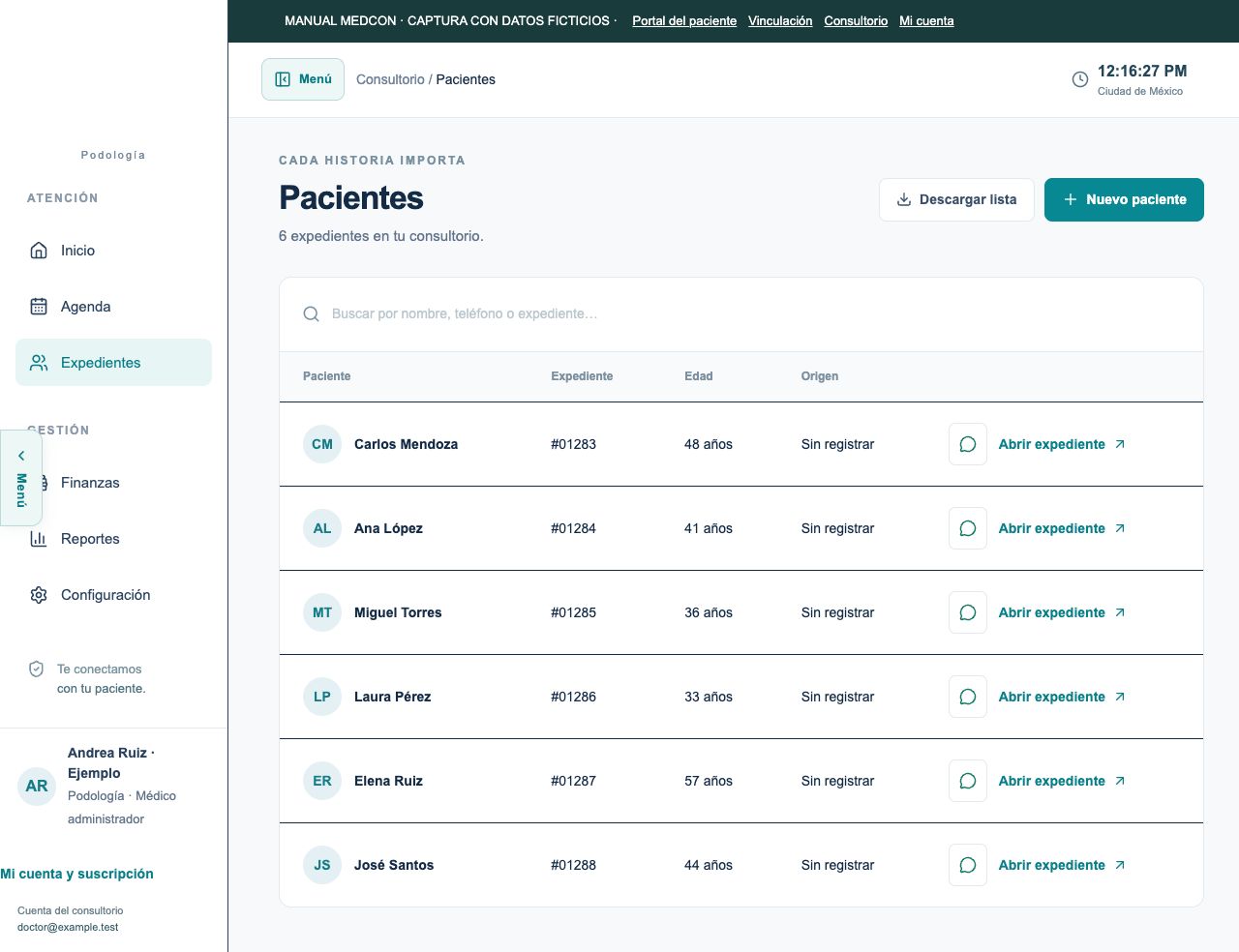This screenshot has height=952, width=1239.
Task: Open chat icon for Elena Ruiz
Action: click(967, 781)
